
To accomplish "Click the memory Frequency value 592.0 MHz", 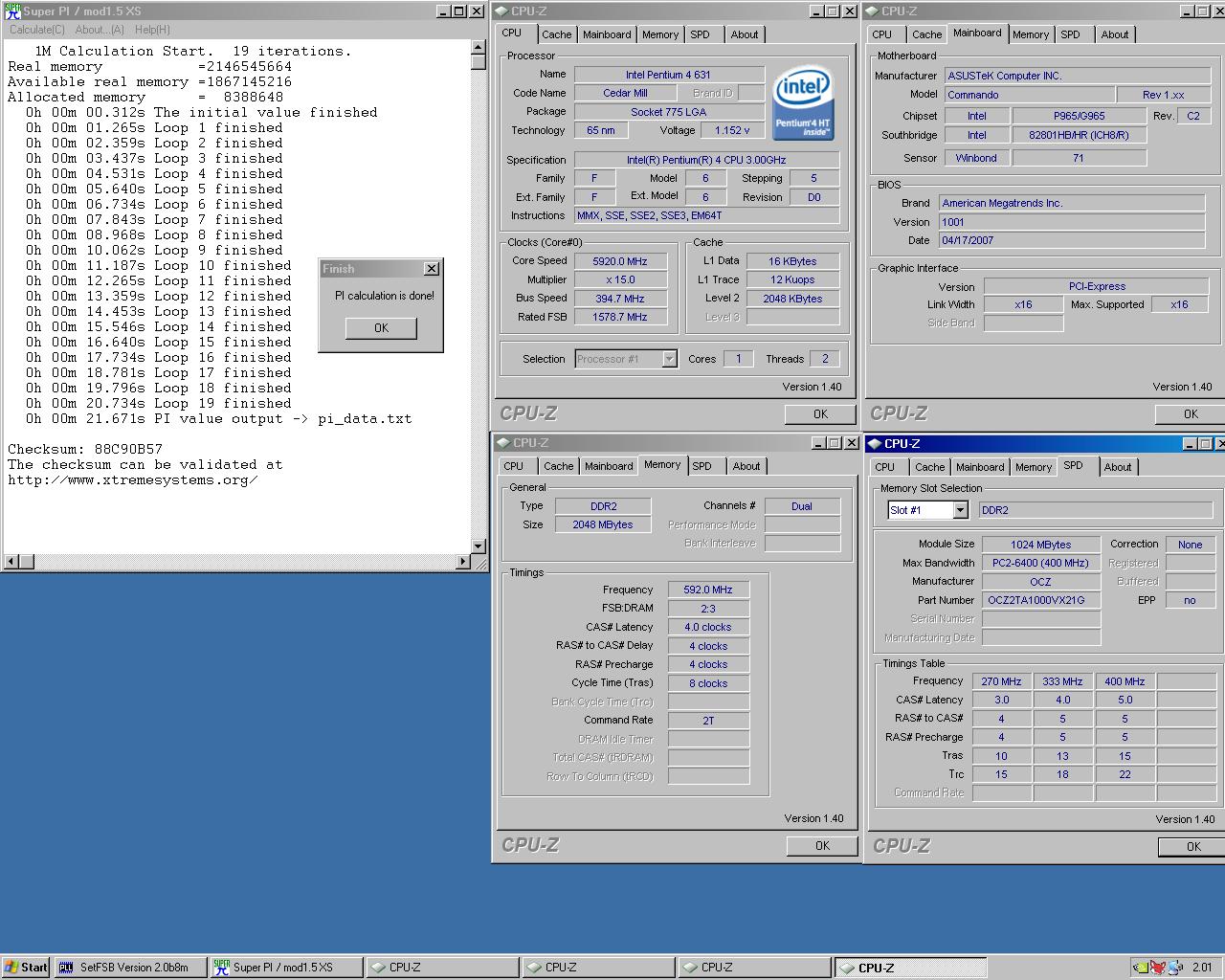I will [708, 590].
